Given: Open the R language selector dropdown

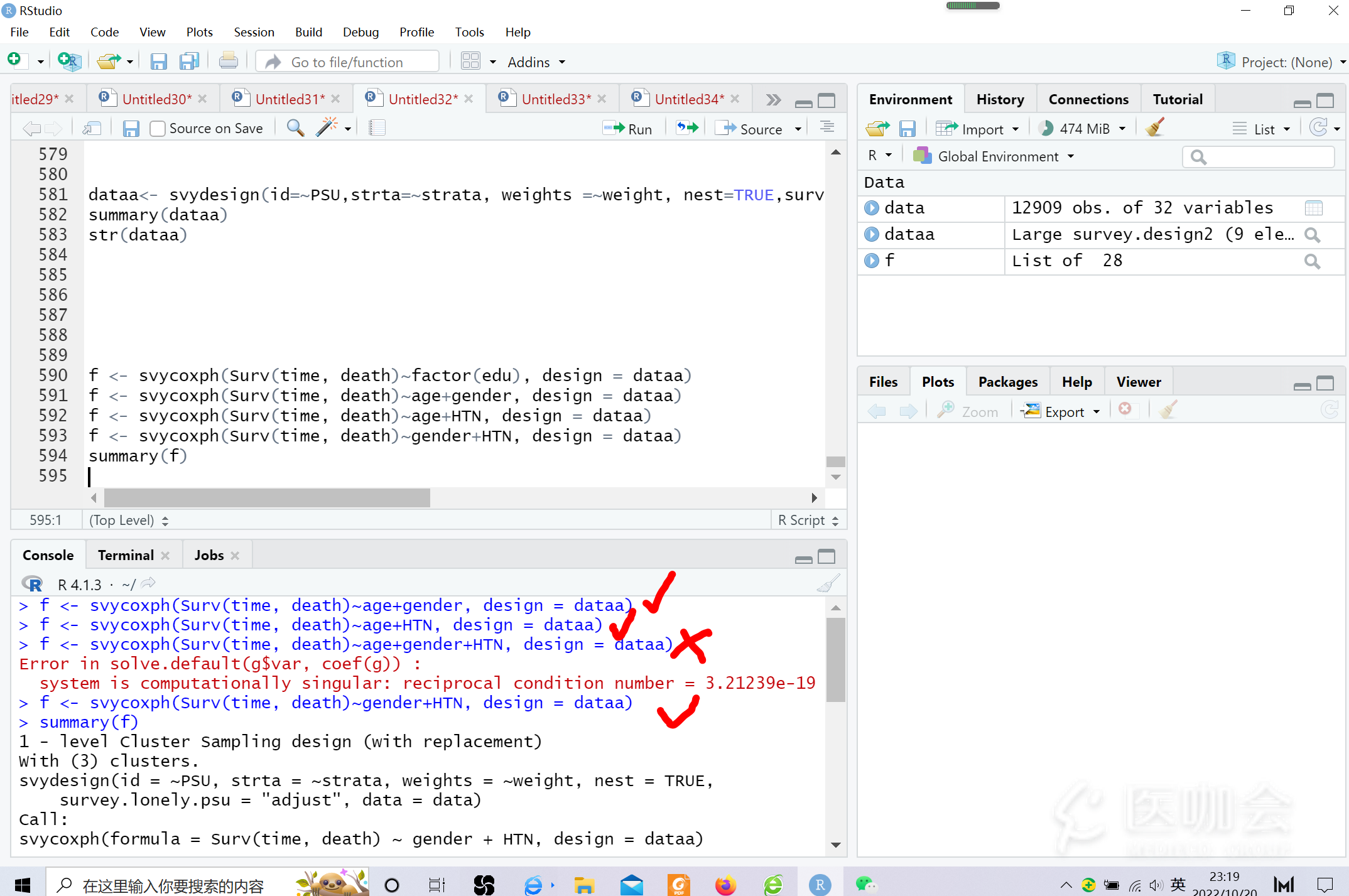Looking at the screenshot, I should tap(880, 156).
